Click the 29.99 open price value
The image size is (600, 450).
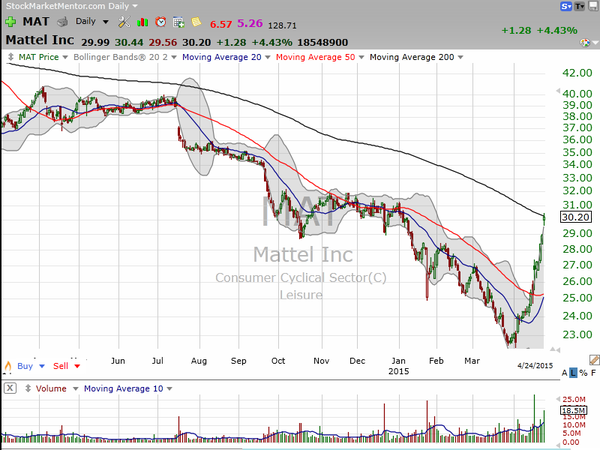(95, 42)
